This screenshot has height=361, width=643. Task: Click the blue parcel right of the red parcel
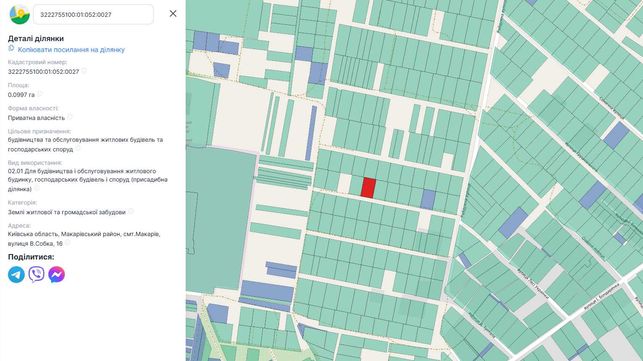428,199
